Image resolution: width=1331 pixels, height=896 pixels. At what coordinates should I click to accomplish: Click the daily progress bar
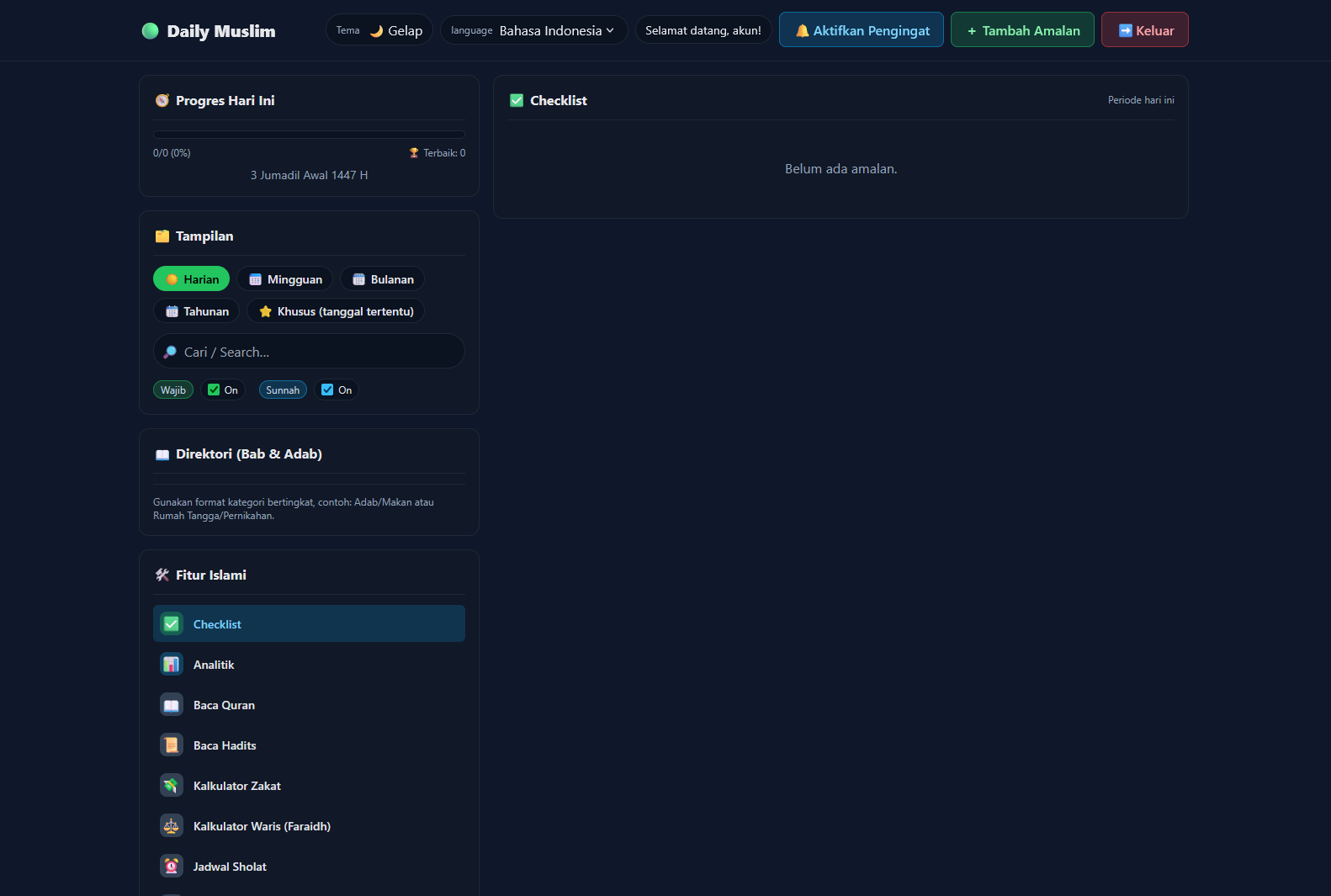point(309,135)
